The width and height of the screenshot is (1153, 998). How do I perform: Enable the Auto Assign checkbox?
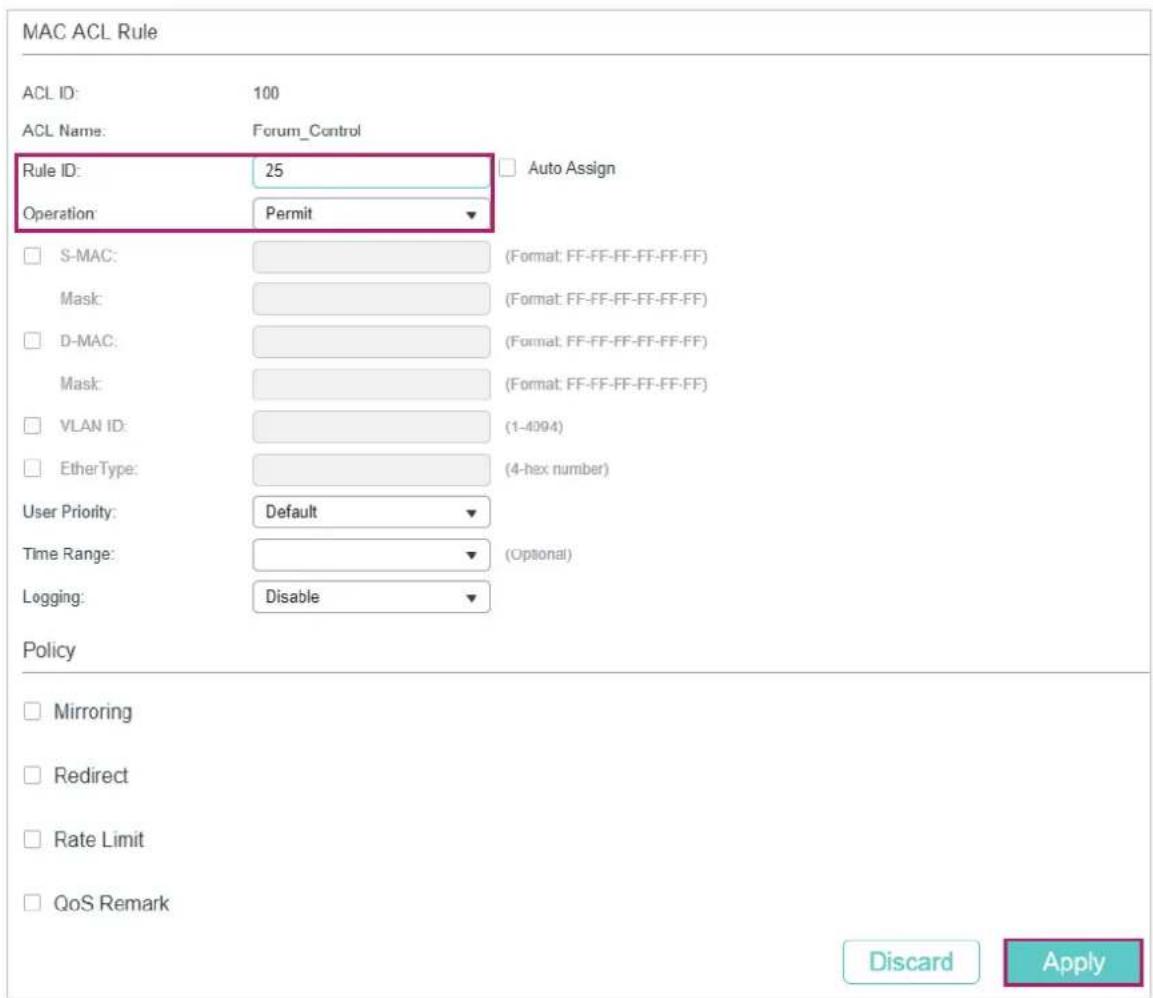coord(507,168)
